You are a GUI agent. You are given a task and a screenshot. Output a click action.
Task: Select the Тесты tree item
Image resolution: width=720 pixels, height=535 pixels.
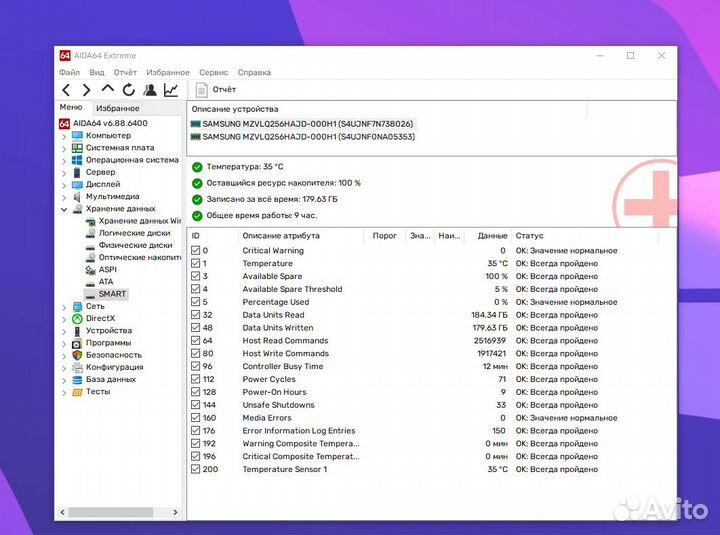pyautogui.click(x=91, y=391)
